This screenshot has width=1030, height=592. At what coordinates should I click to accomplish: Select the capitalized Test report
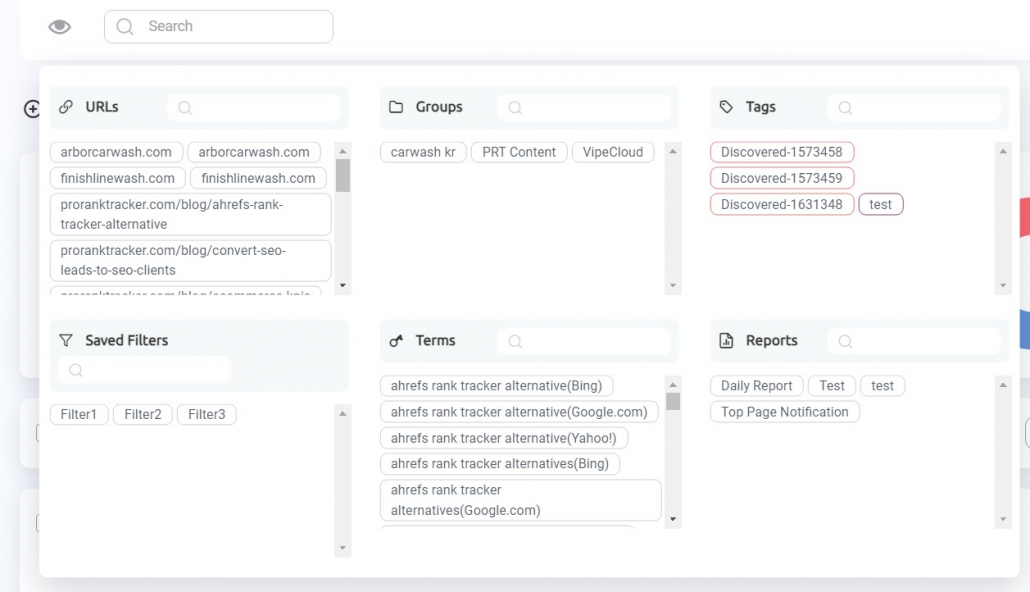point(832,386)
